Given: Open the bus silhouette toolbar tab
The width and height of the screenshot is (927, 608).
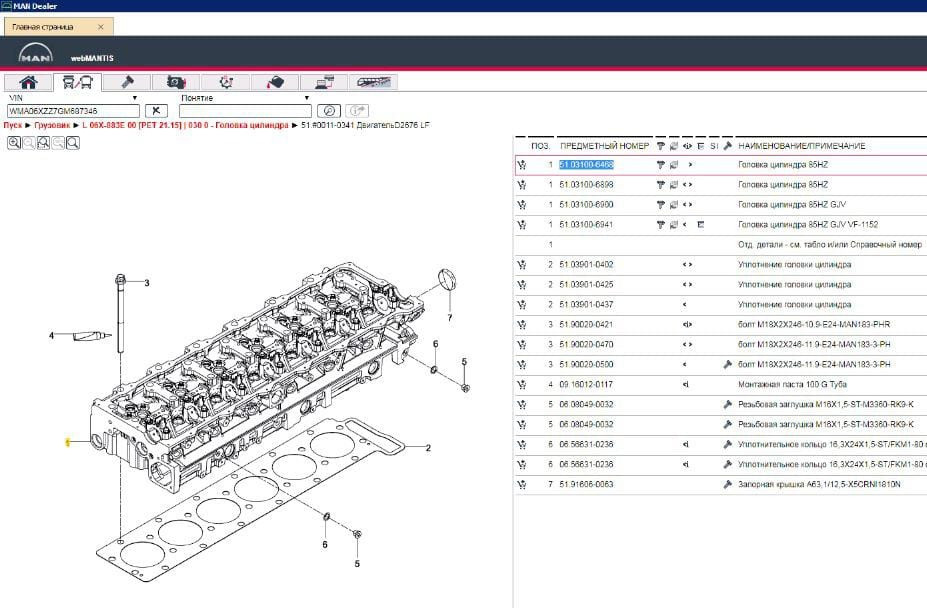Looking at the screenshot, I should (x=374, y=82).
